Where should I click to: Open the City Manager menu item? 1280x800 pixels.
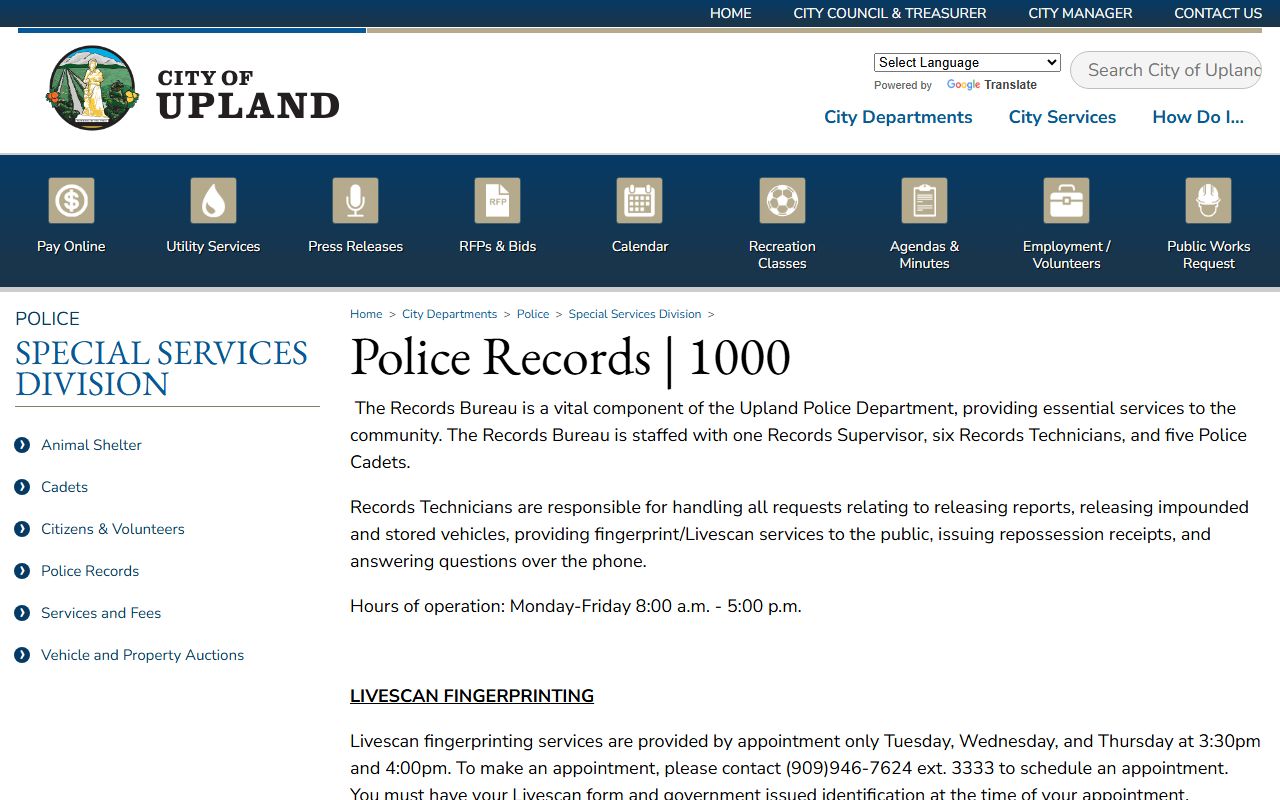coord(1080,13)
